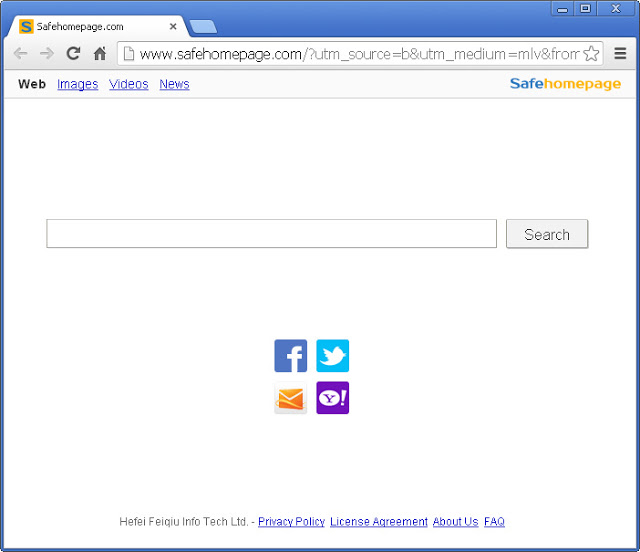Open the License Agreement link
This screenshot has height=552, width=640.
click(x=379, y=522)
